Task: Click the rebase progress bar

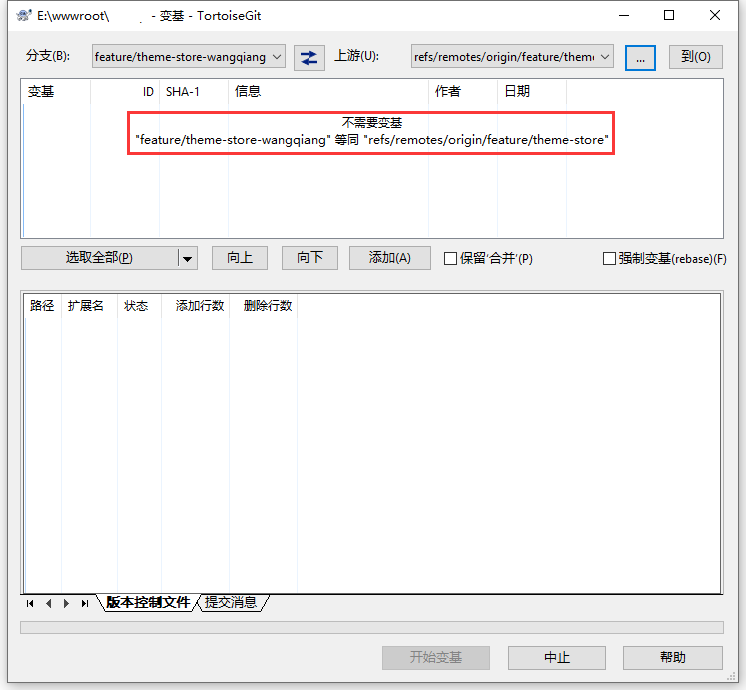Action: pos(372,627)
